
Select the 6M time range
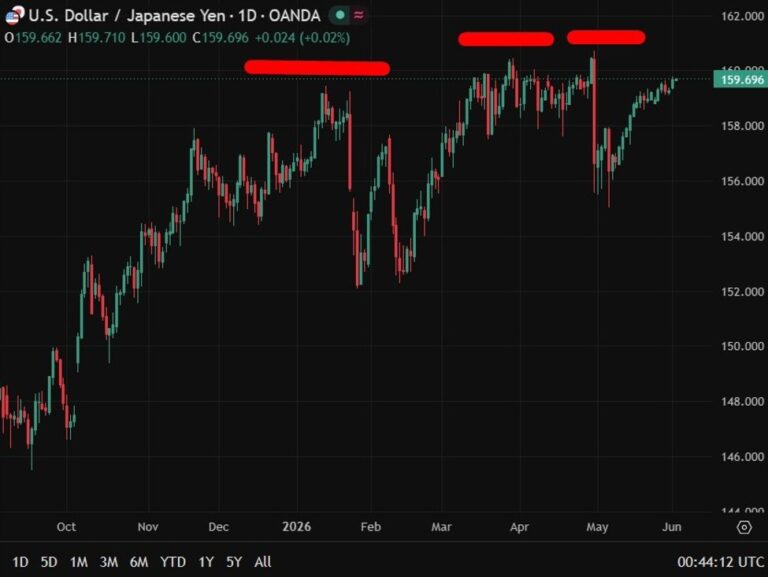139,562
